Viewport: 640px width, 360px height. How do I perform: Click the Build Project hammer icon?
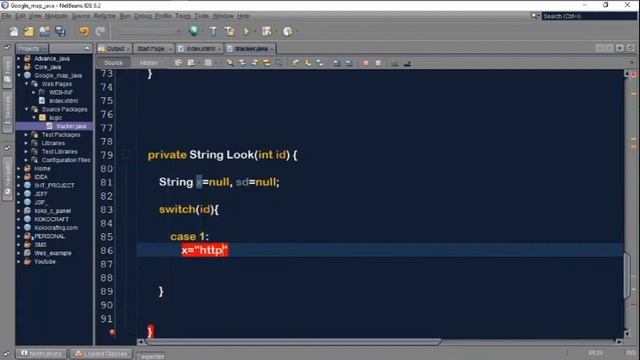pyautogui.click(x=213, y=31)
